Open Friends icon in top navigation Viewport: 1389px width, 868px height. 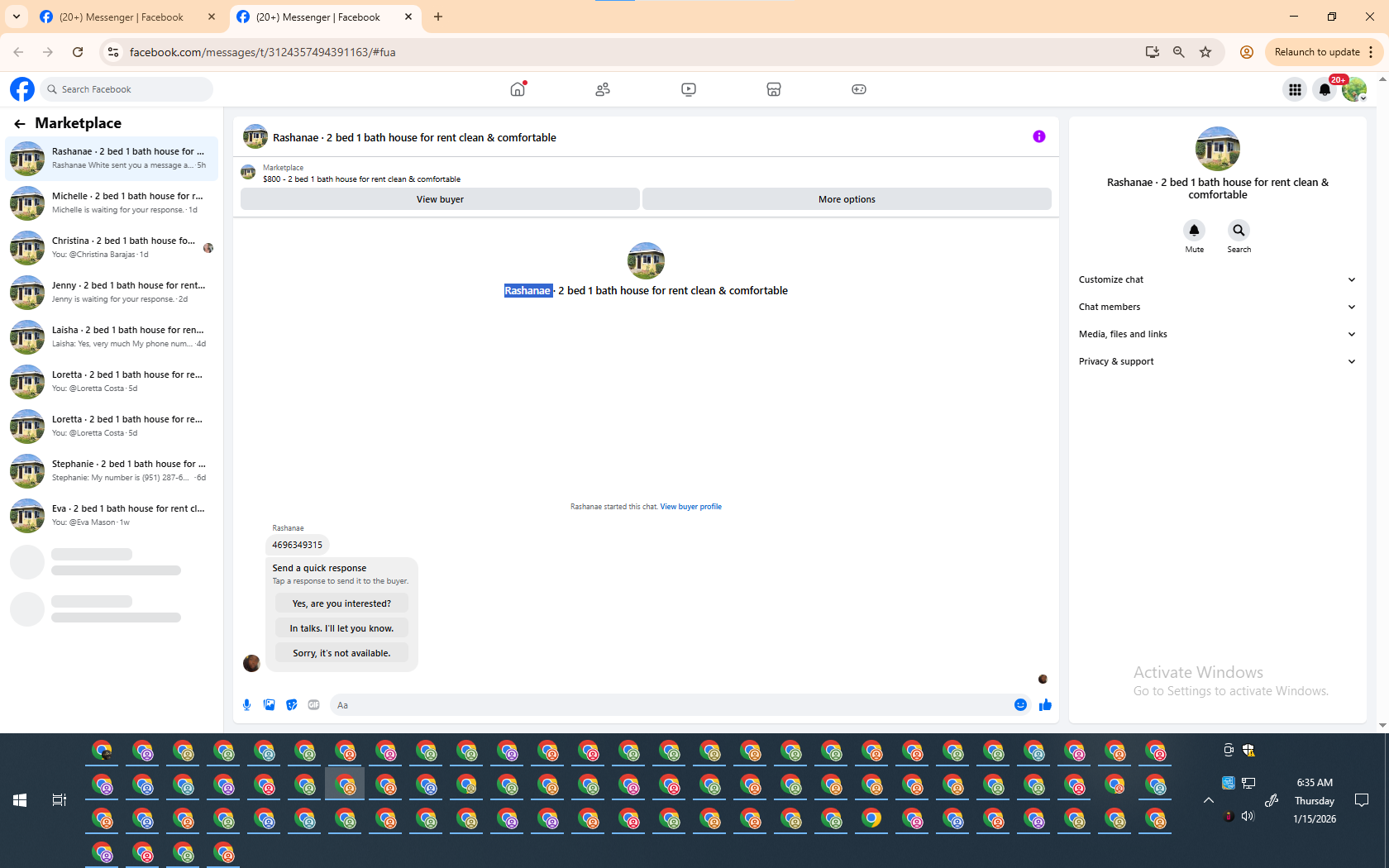coord(603,89)
